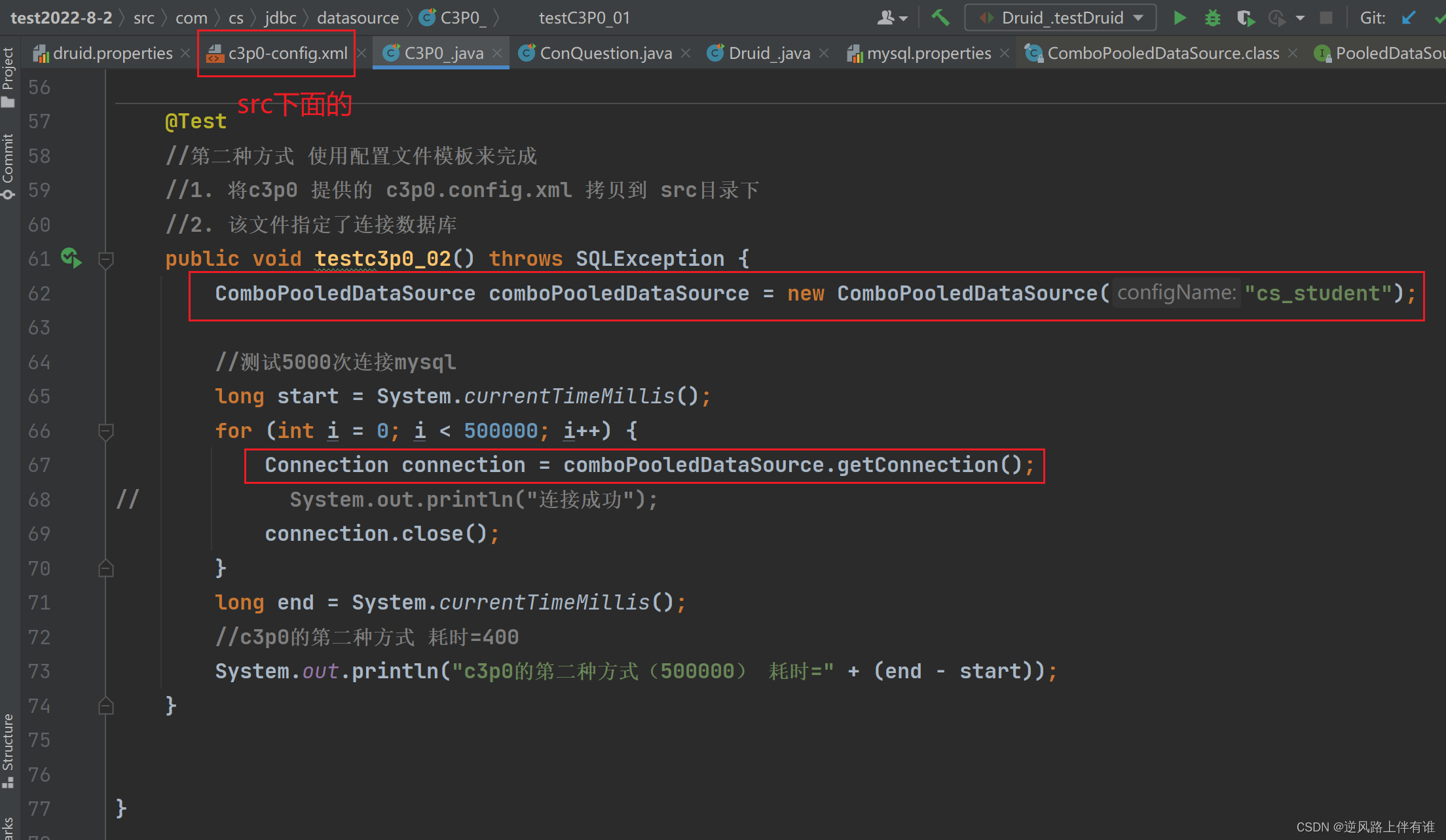
Task: Click the Build project hammer icon
Action: click(x=940, y=18)
